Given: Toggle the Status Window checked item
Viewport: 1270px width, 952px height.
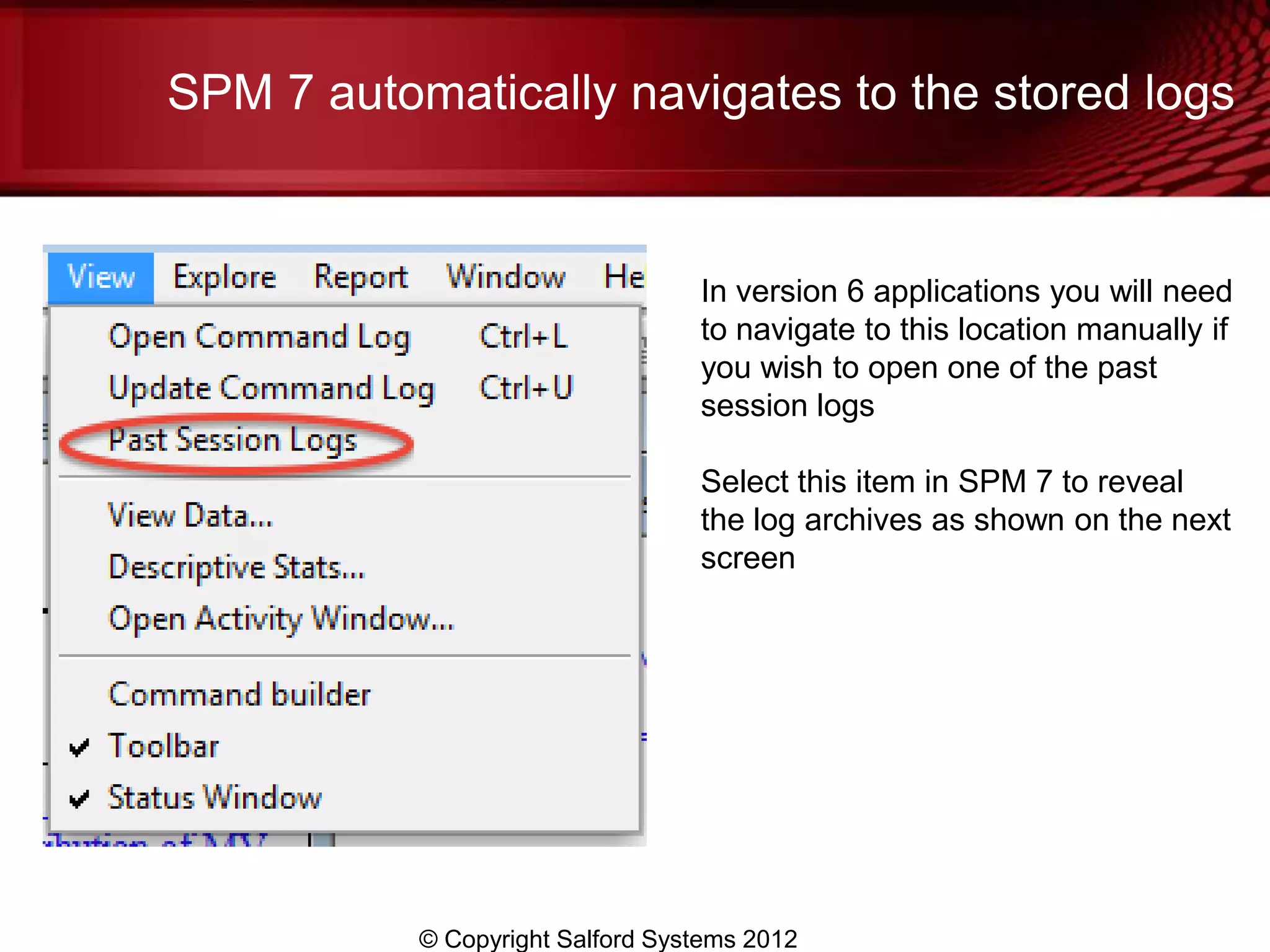Looking at the screenshot, I should tap(344, 797).
